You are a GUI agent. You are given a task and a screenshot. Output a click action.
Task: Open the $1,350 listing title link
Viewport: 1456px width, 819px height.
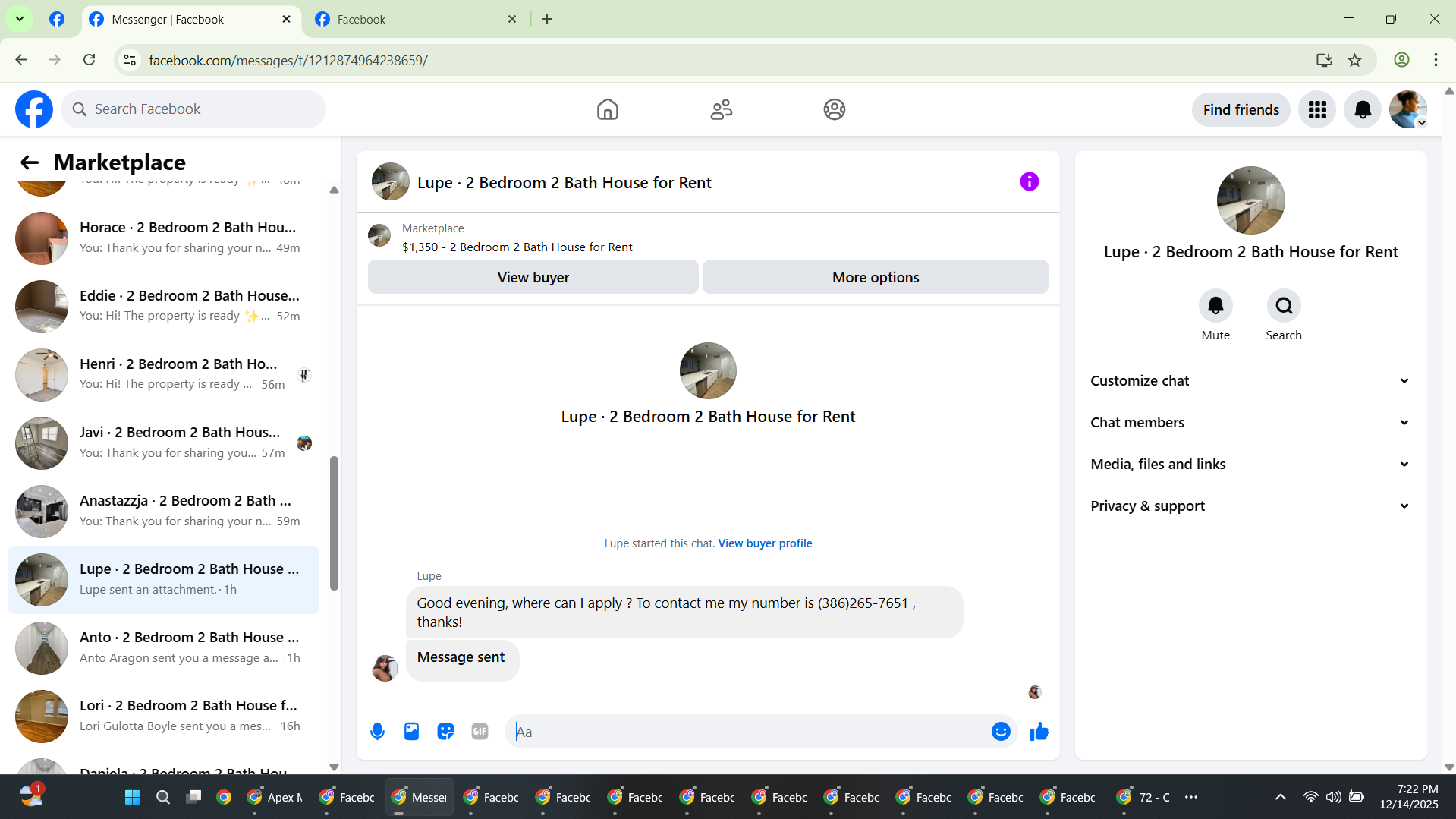tap(517, 247)
